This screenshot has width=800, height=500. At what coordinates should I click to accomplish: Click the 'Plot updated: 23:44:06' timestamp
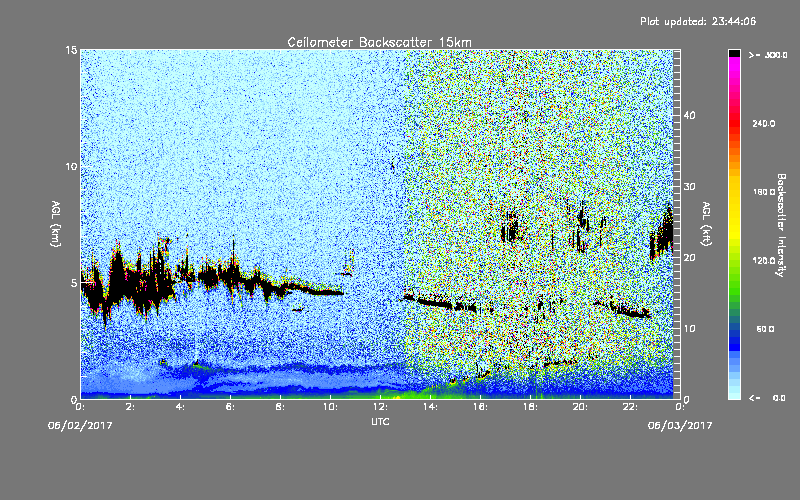point(698,21)
